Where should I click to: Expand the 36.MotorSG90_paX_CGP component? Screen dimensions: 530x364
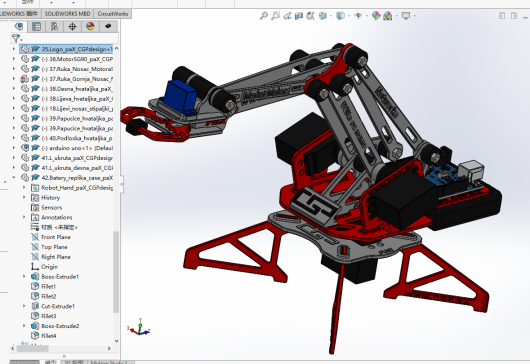(x=14, y=59)
